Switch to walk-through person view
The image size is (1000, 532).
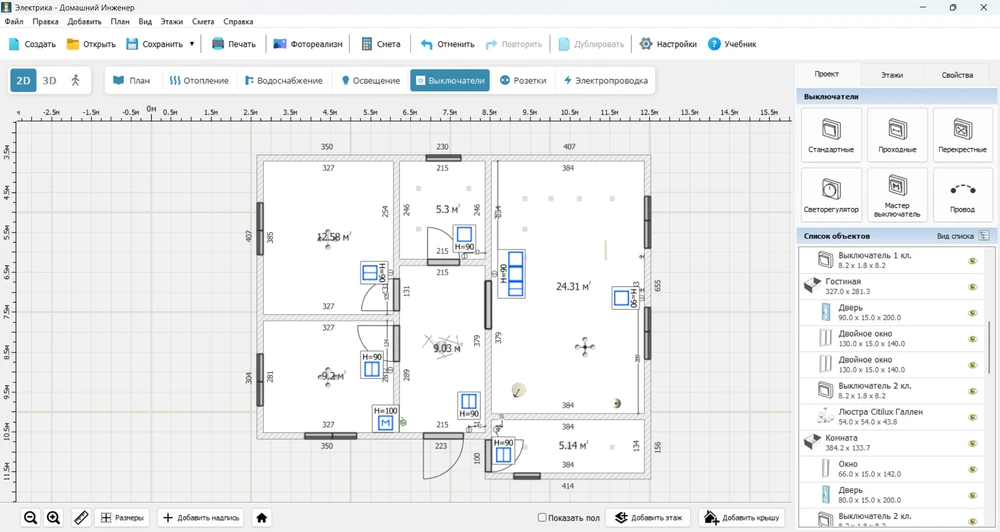75,80
